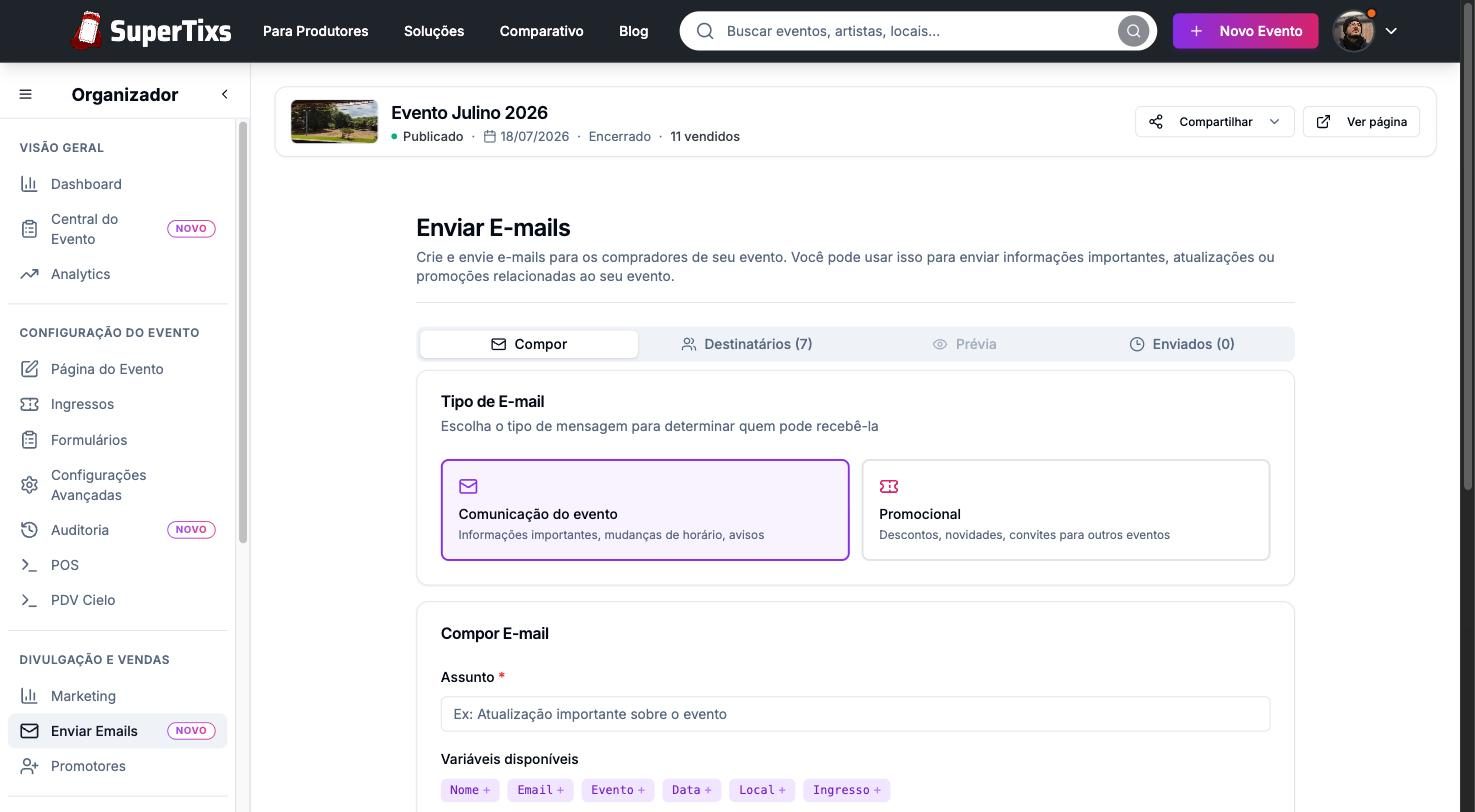1475x812 pixels.
Task: Switch to the Prévia tab
Action: tap(965, 344)
